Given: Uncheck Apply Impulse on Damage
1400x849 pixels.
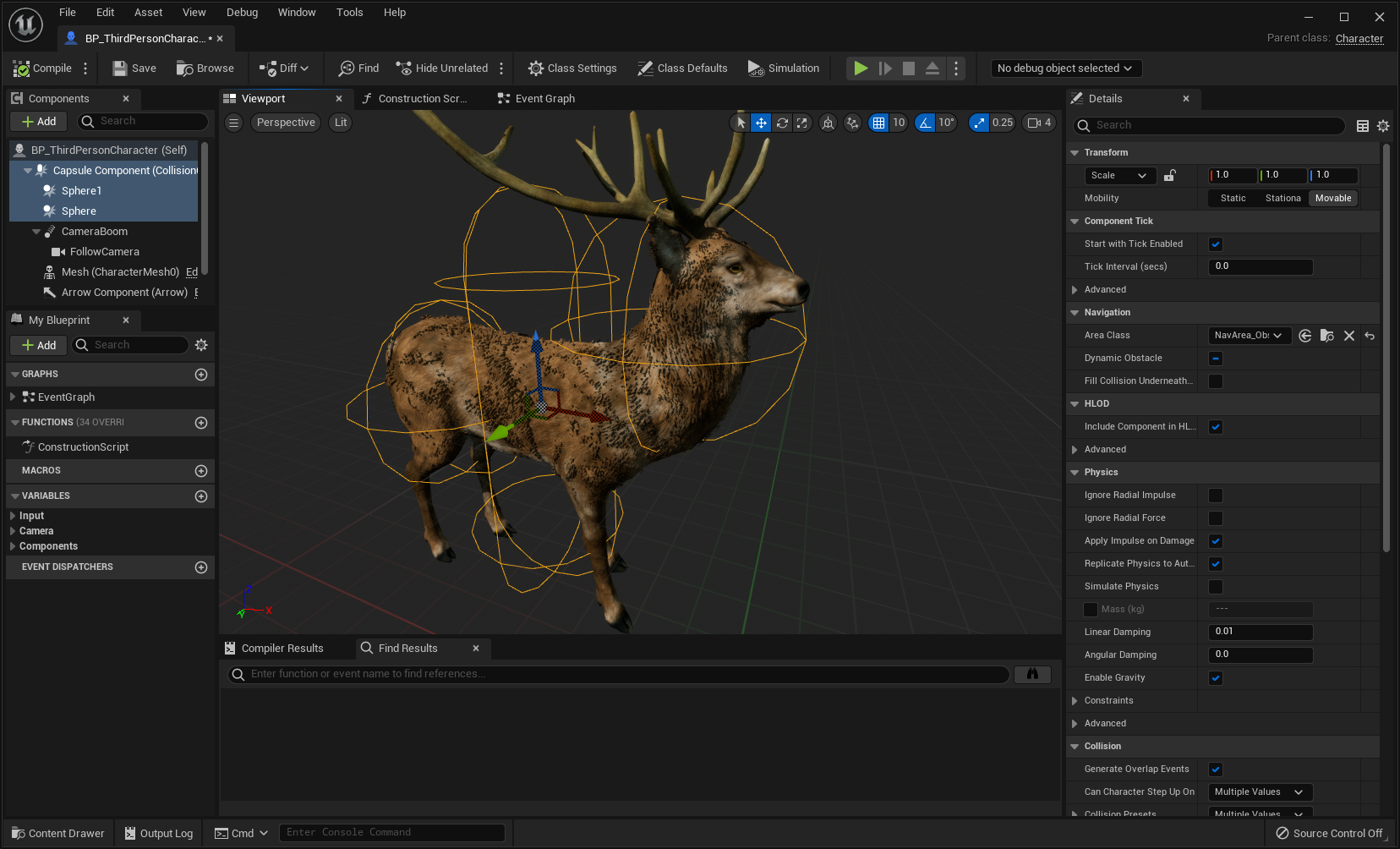Looking at the screenshot, I should (1216, 541).
